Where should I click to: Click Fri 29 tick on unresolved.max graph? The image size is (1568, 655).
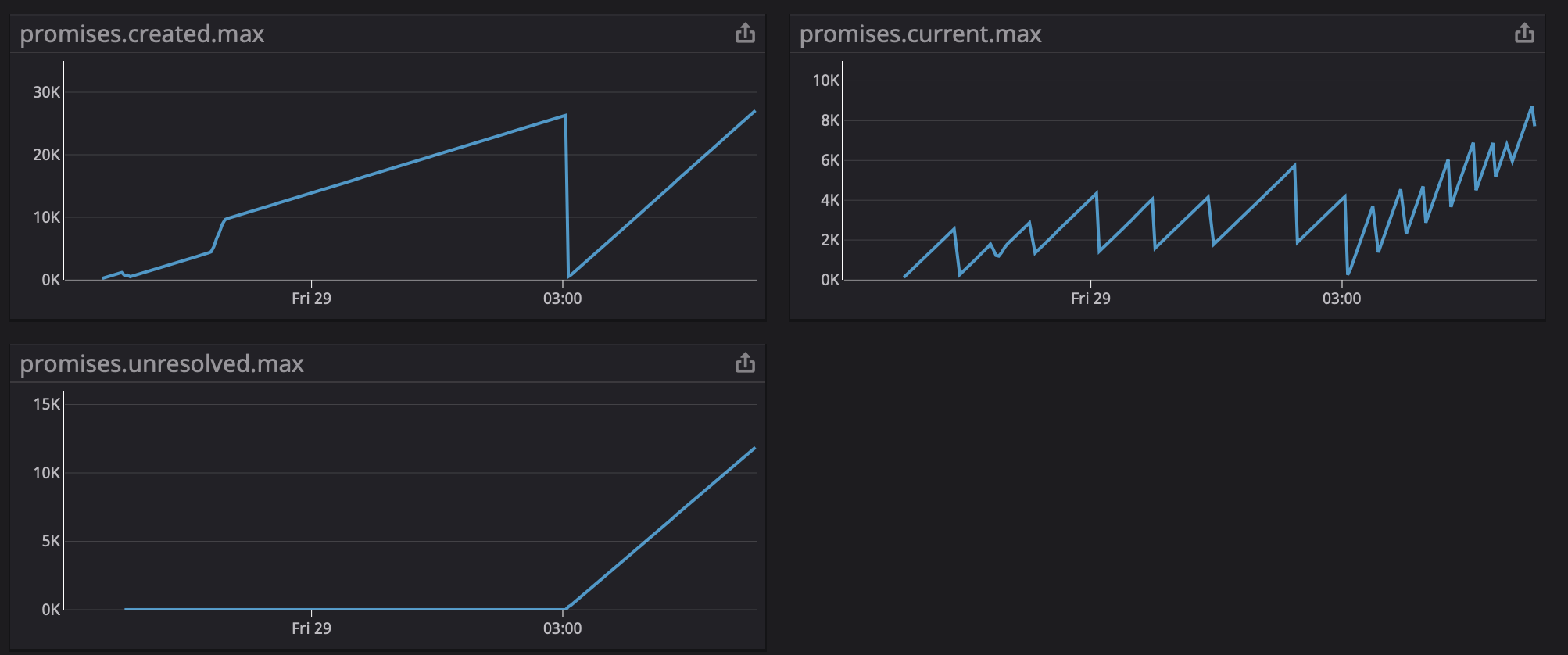(x=311, y=628)
